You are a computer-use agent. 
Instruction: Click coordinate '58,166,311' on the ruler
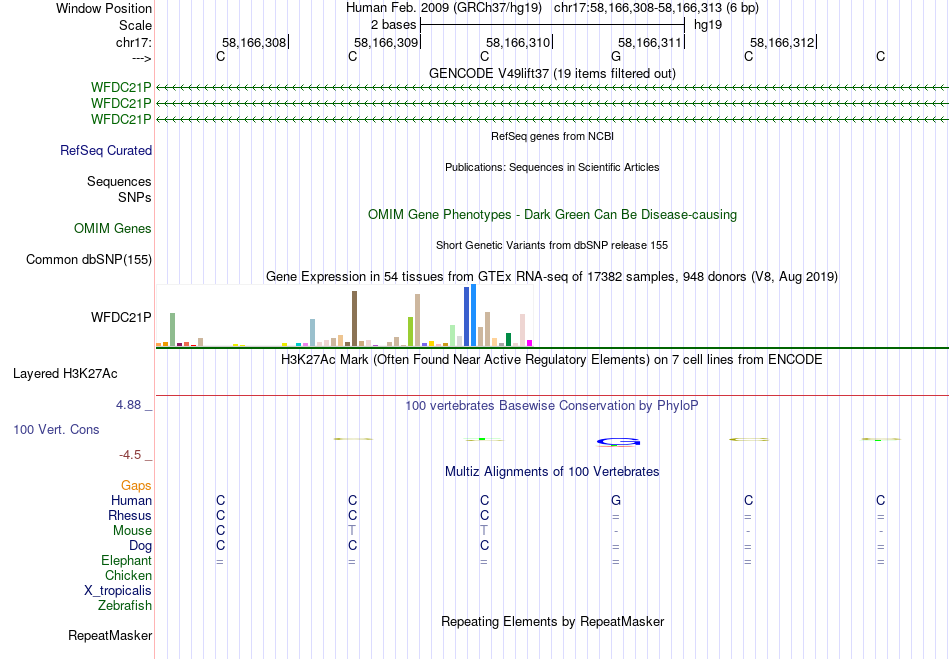pyautogui.click(x=650, y=42)
